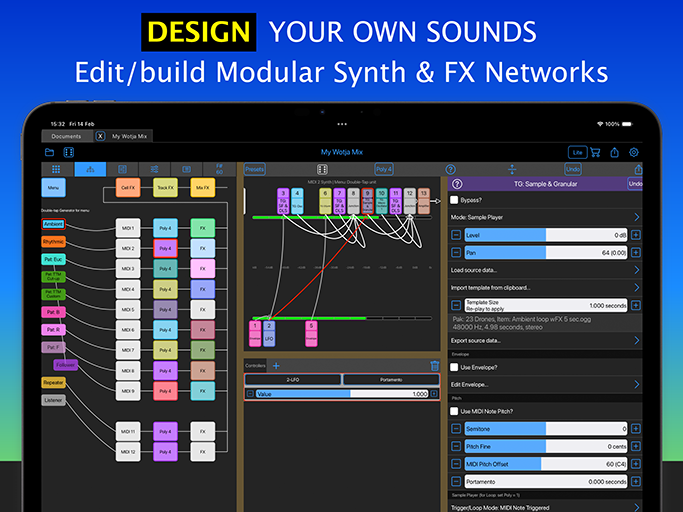Open help for TG: Sample & Granular
Image resolution: width=683 pixels, height=512 pixels.
coord(458,184)
